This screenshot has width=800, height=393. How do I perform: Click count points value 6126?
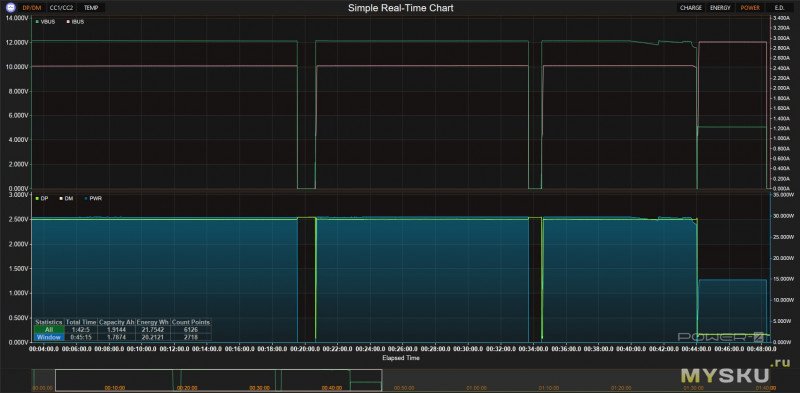[191, 330]
